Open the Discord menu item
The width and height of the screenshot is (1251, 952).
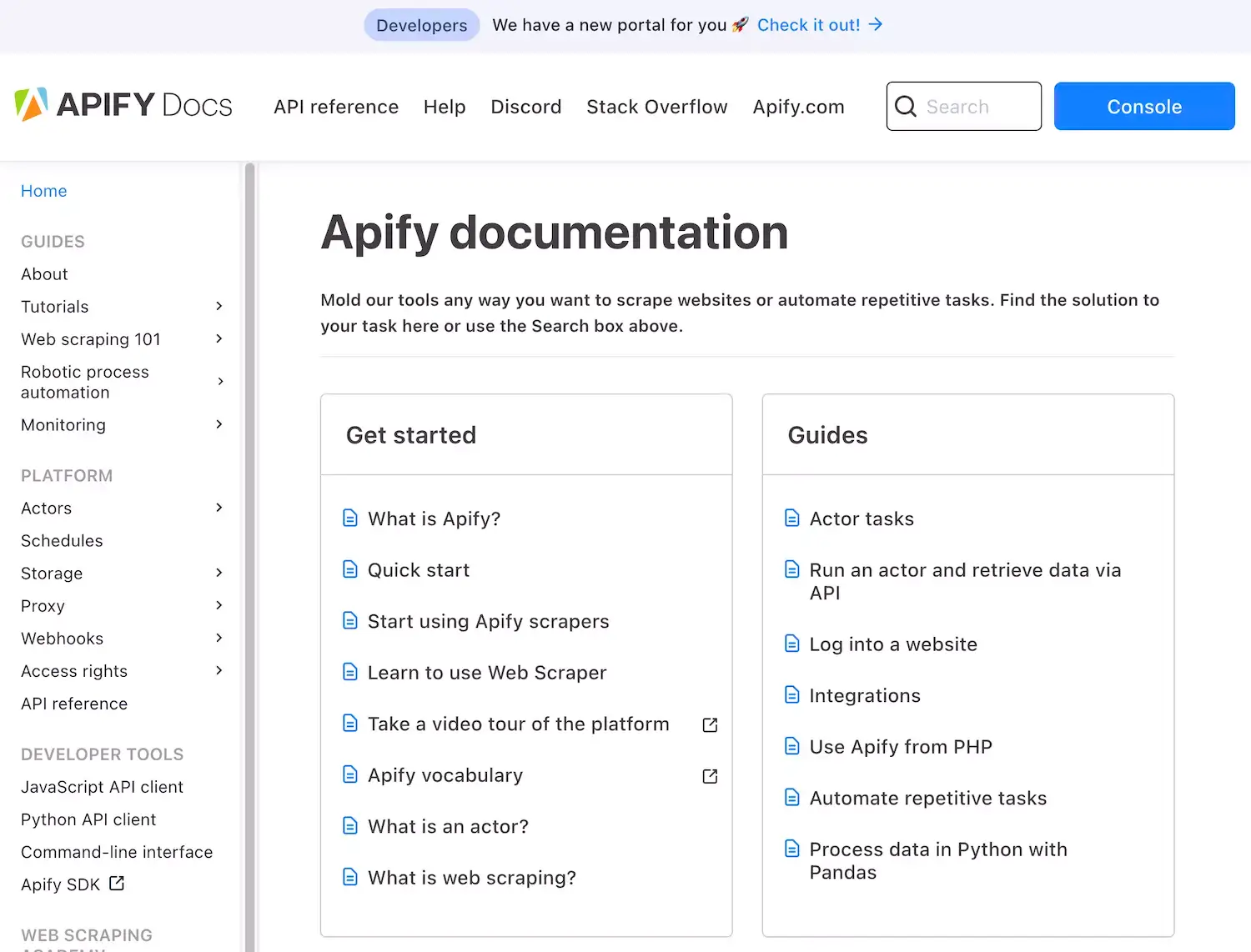click(525, 107)
